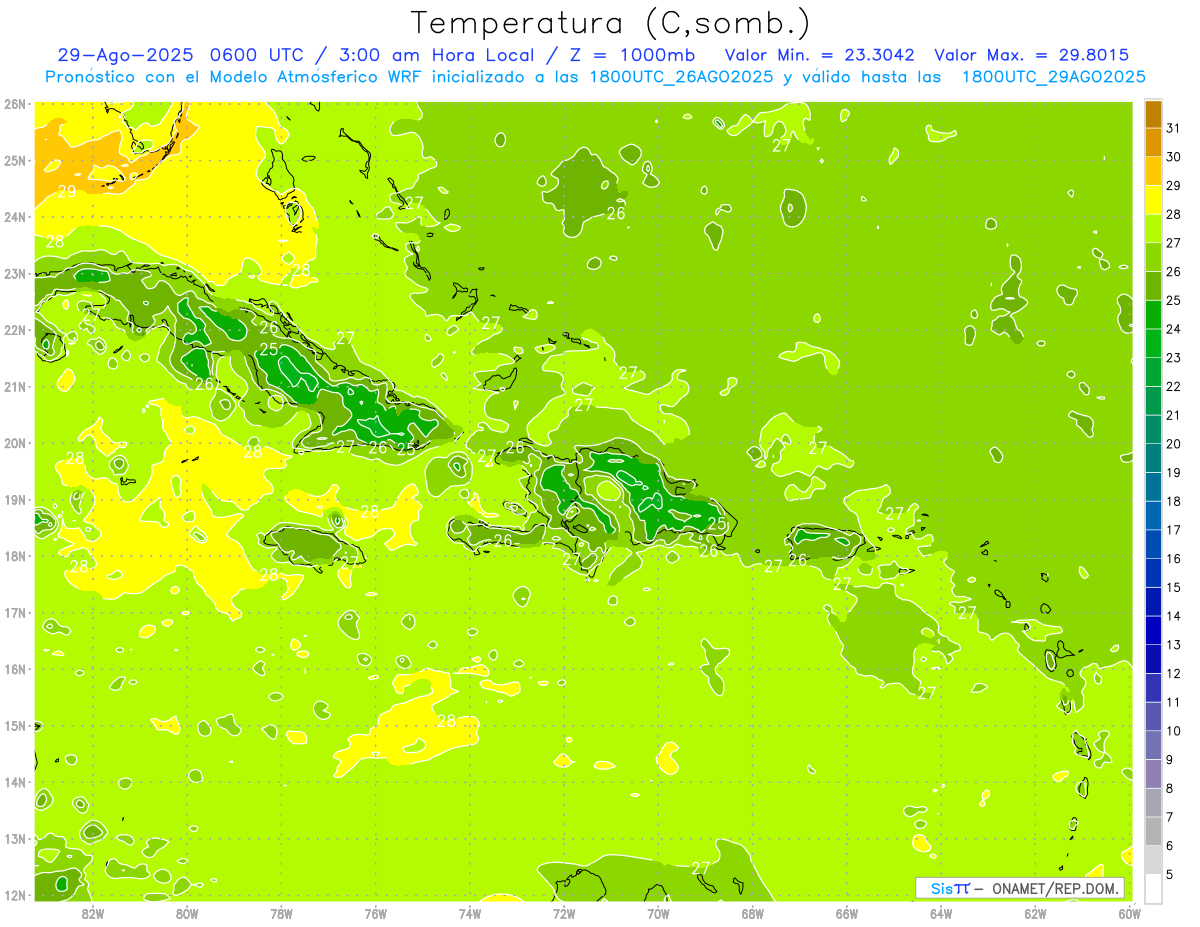Click the longitude label "64W"
This screenshot has width=1200, height=927.
point(941,914)
